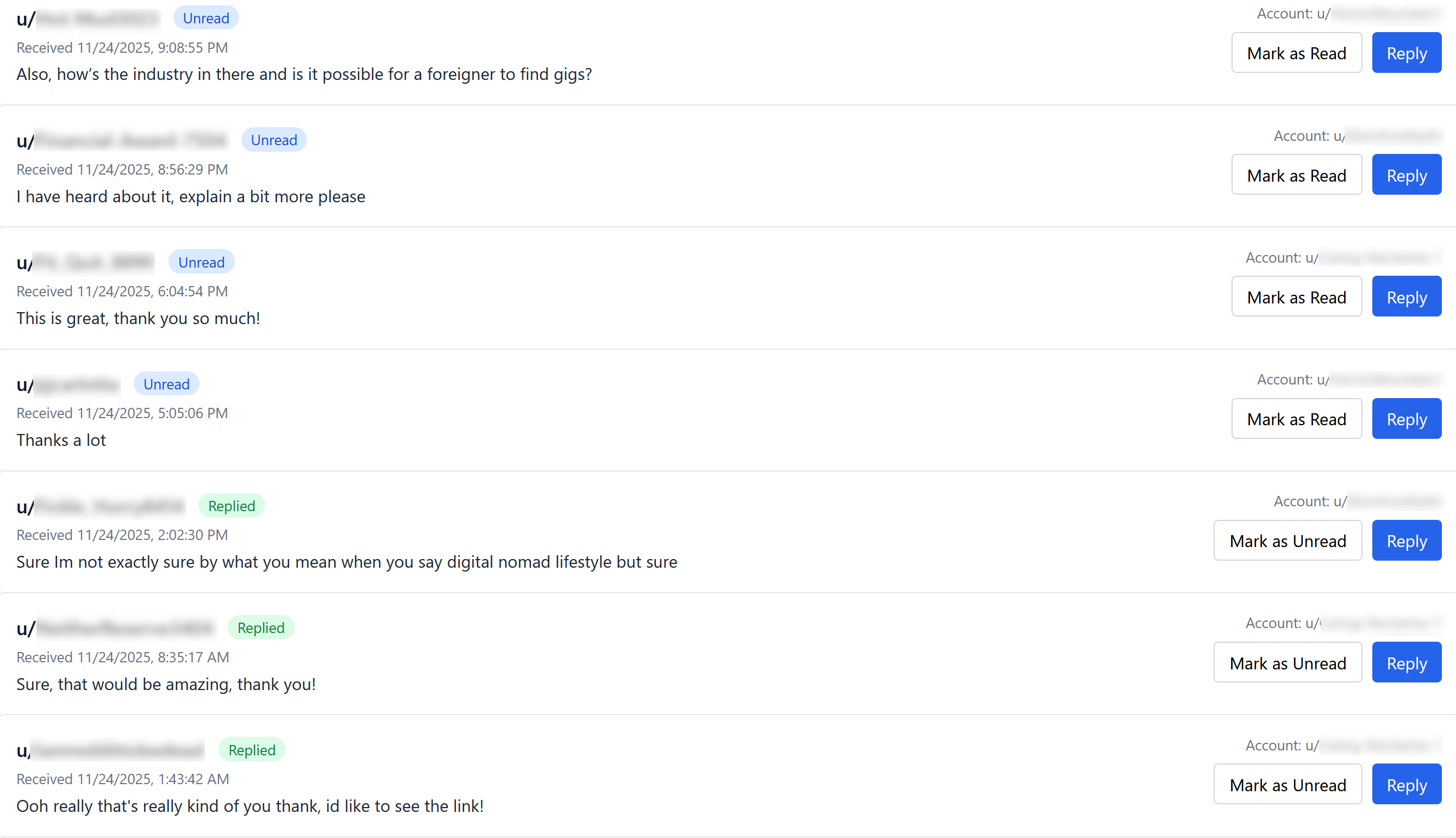The height and width of the screenshot is (838, 1456).
Task: Reply to the foreigner gigs message
Action: coord(1406,53)
